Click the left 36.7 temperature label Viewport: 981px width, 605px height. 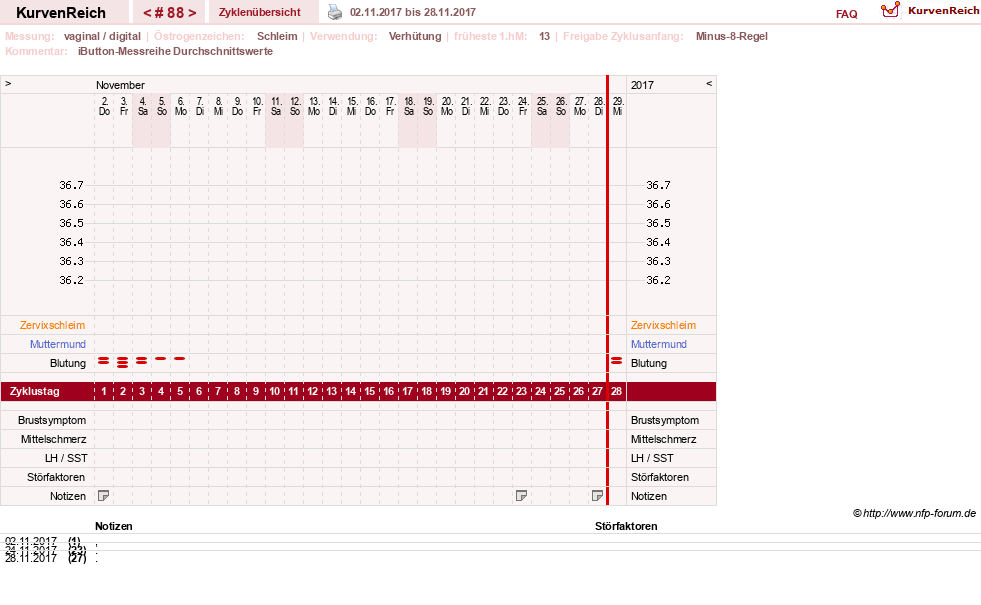tap(71, 185)
